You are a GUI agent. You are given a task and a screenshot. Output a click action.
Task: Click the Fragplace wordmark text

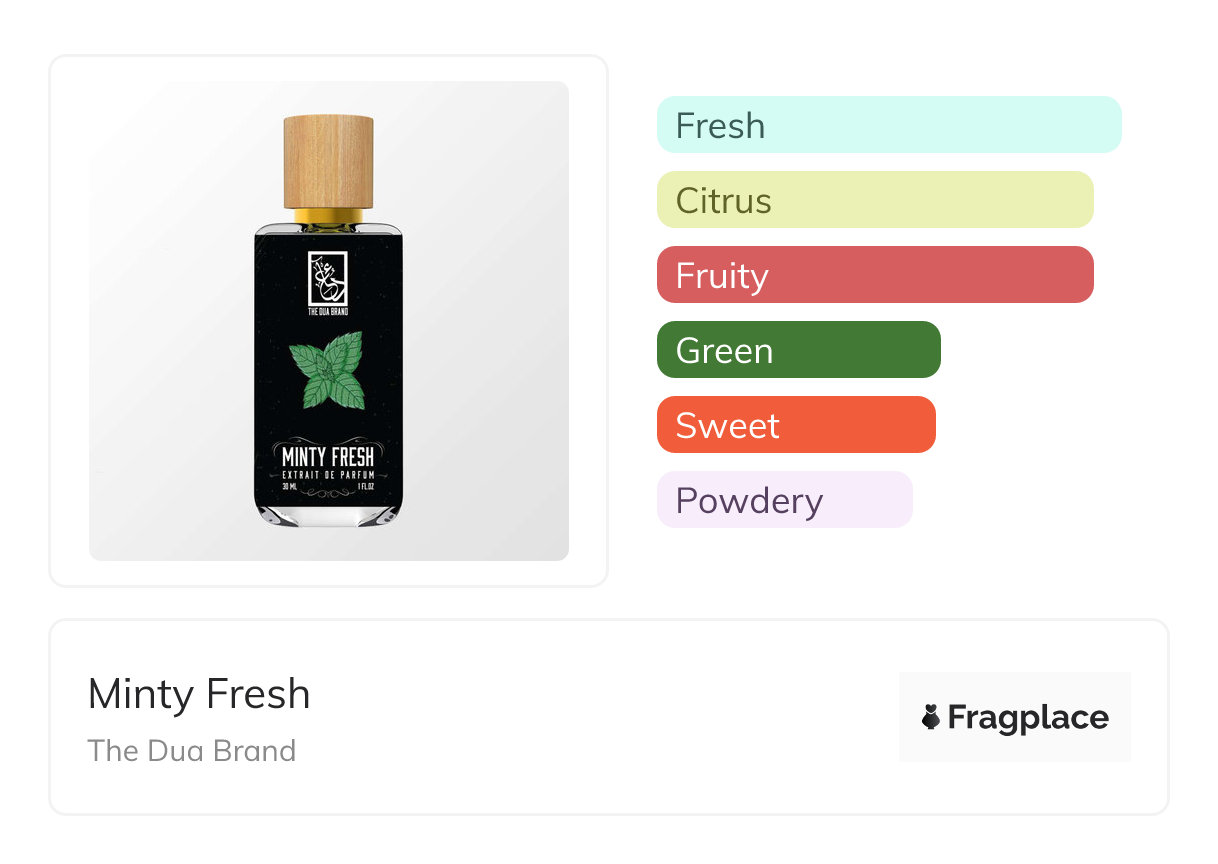tap(1028, 717)
